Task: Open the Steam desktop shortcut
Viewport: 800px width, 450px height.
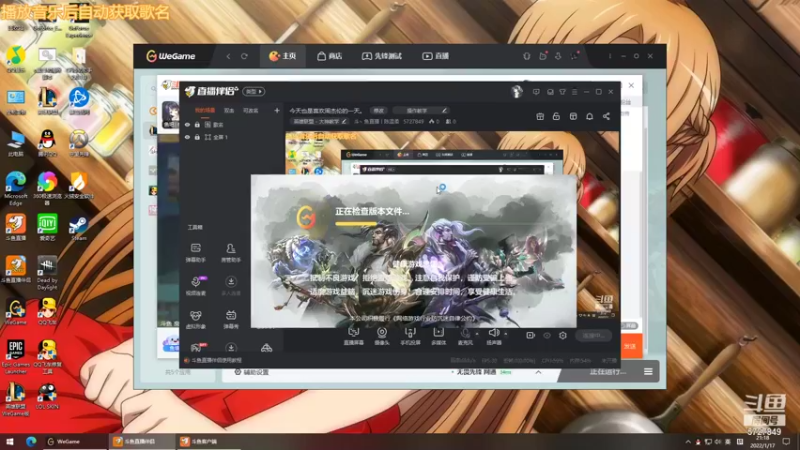Action: [79, 228]
